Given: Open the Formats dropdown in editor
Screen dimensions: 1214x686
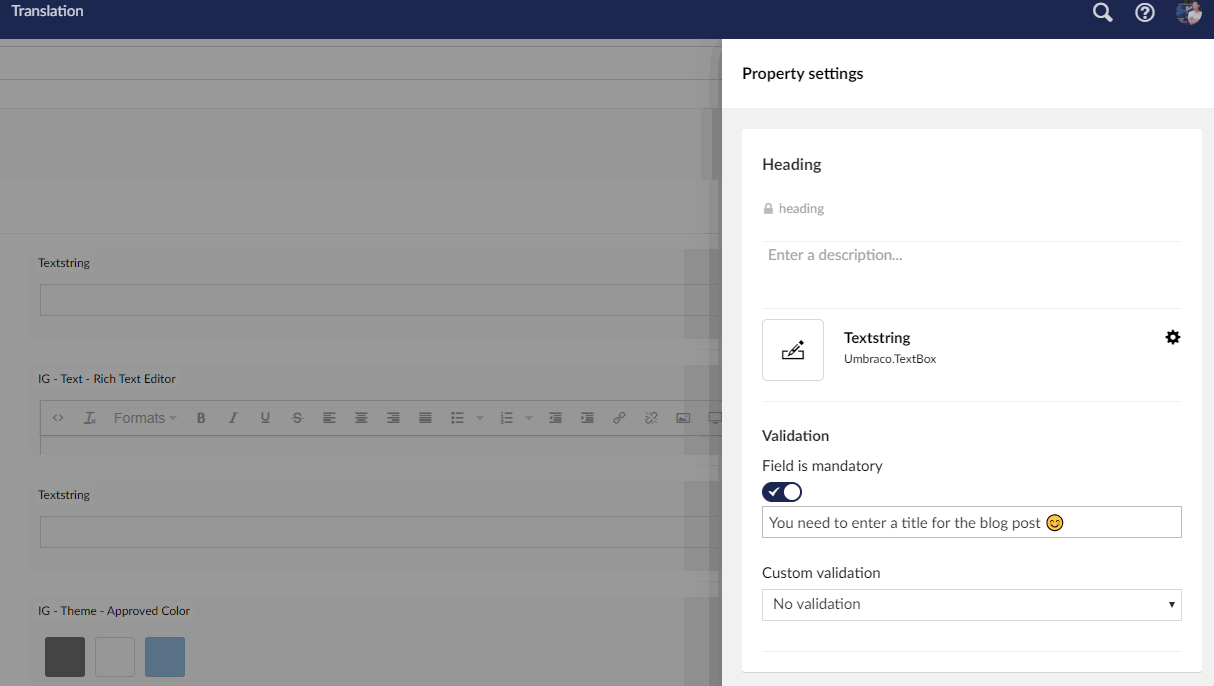Looking at the screenshot, I should pyautogui.click(x=145, y=418).
